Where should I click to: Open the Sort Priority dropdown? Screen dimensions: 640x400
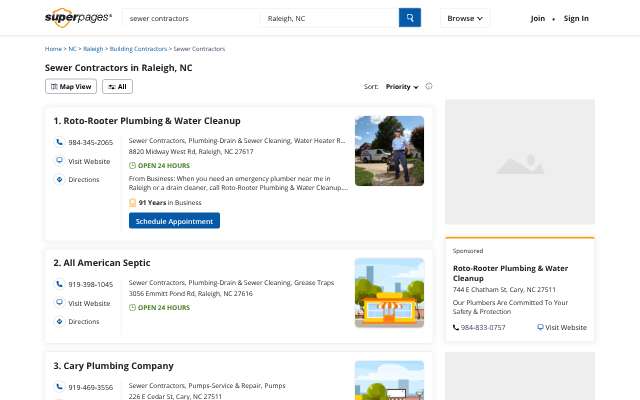tap(402, 87)
